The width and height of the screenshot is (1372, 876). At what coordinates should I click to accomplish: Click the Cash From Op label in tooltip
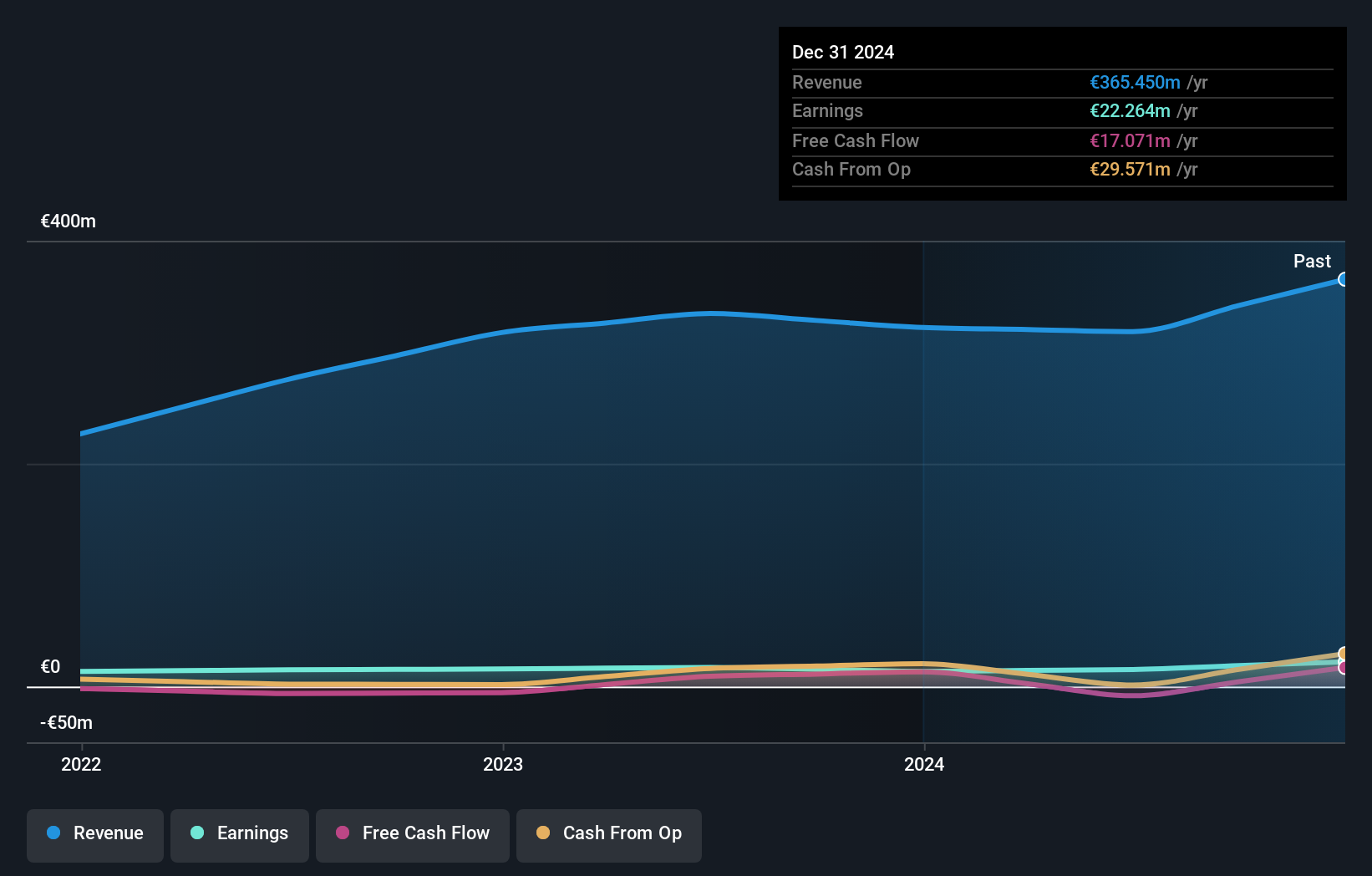851,169
